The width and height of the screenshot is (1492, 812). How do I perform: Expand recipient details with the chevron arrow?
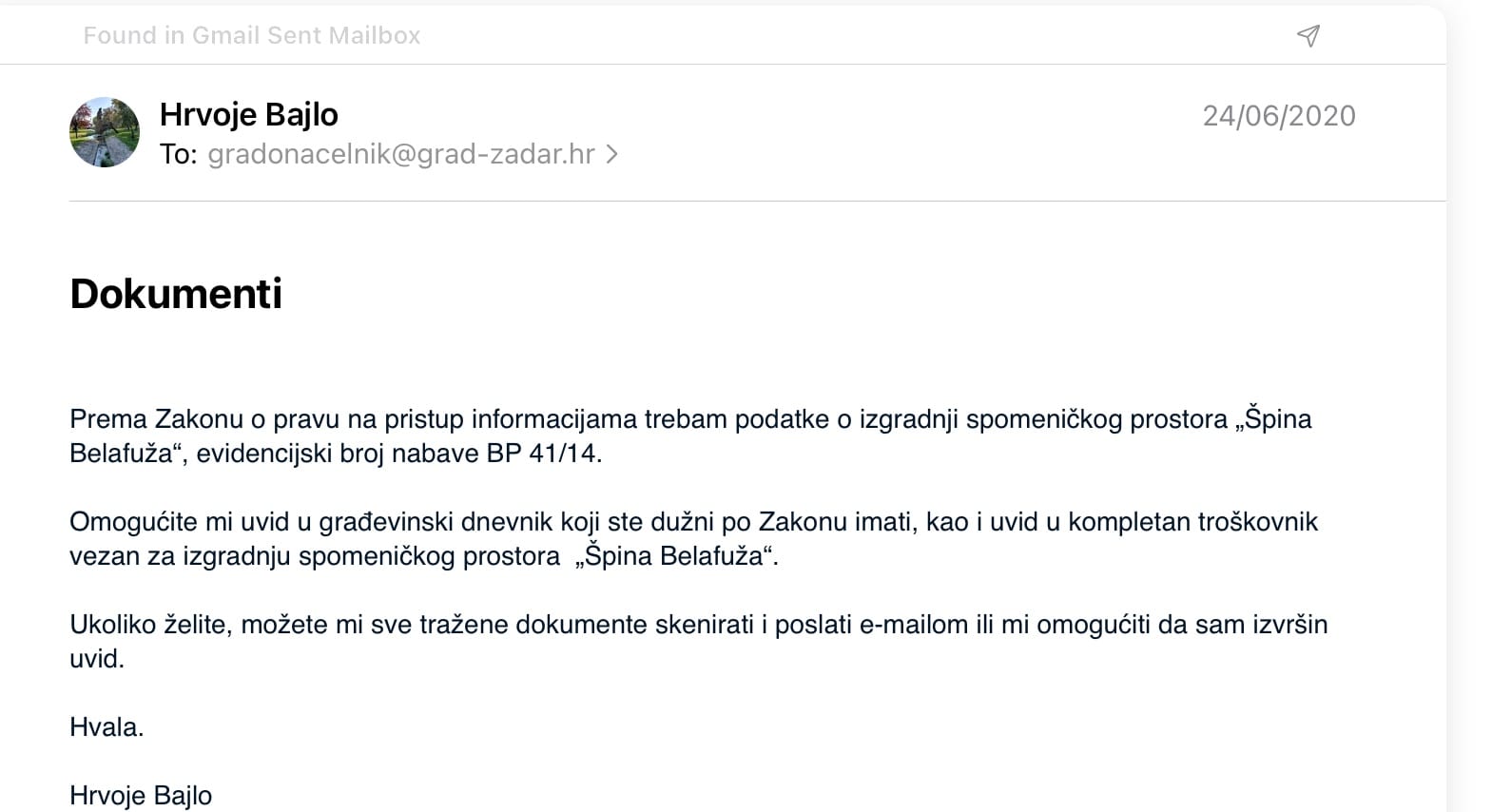(x=612, y=154)
